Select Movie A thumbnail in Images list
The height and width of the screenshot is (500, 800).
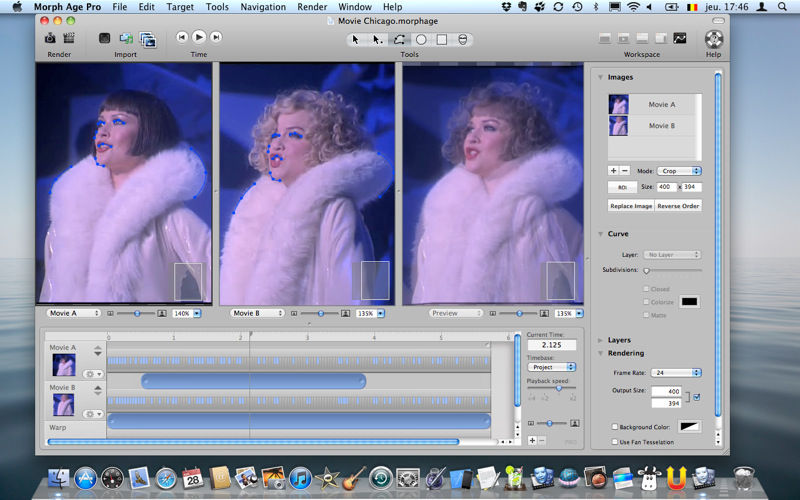618,104
